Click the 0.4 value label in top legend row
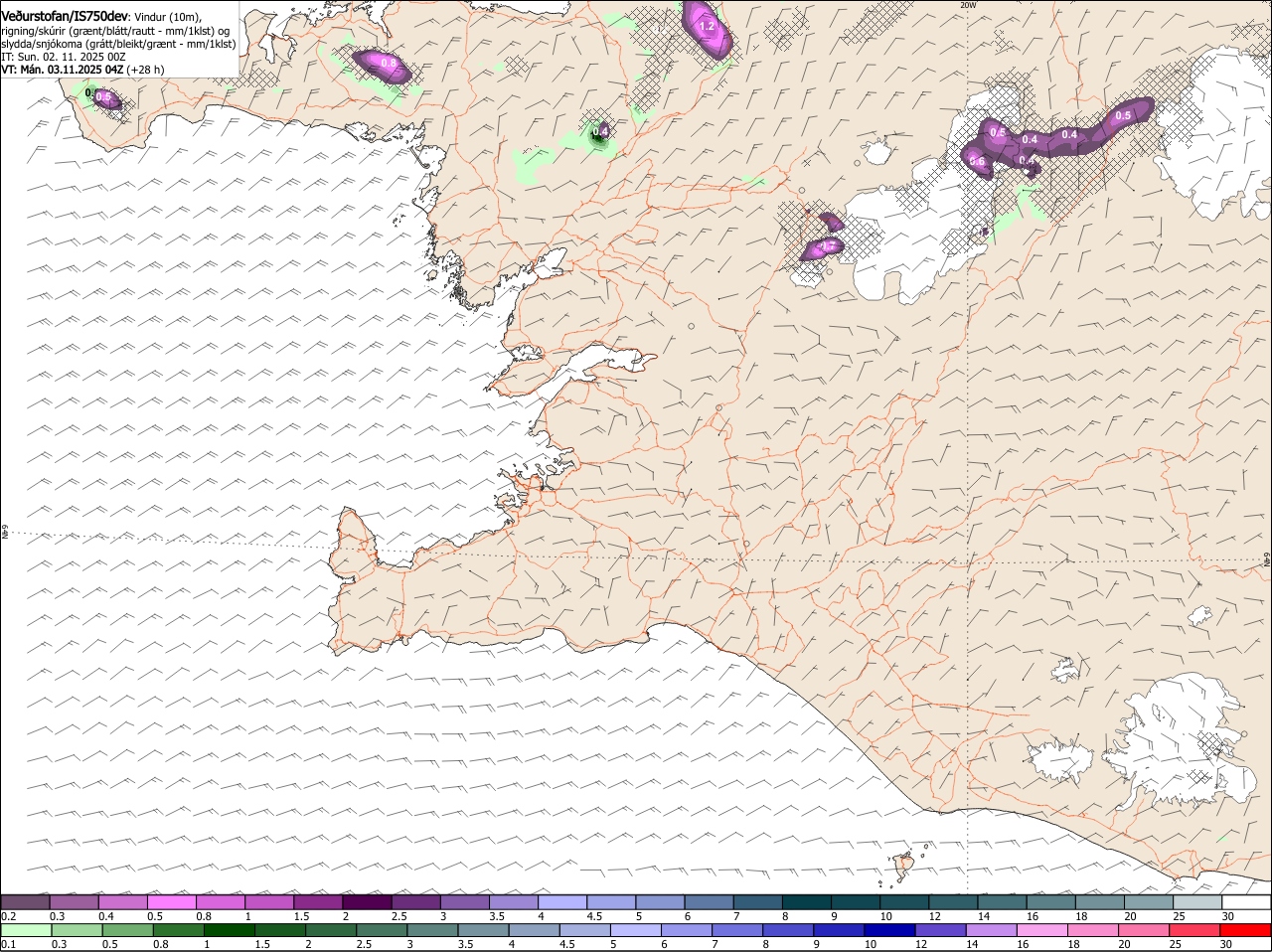 coord(107,915)
